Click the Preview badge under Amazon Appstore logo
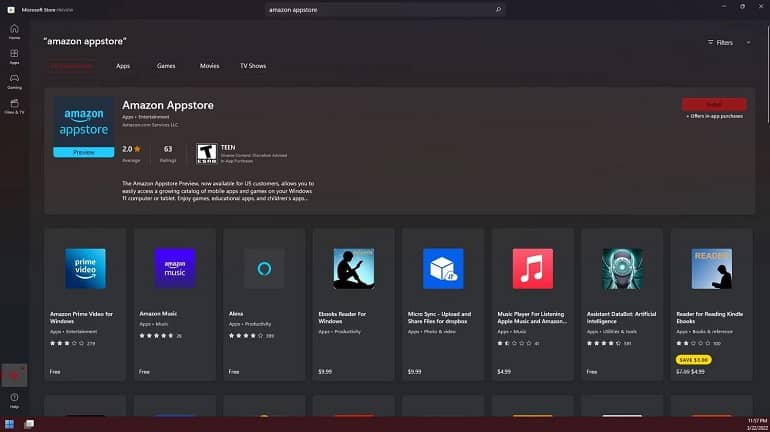 tap(83, 153)
